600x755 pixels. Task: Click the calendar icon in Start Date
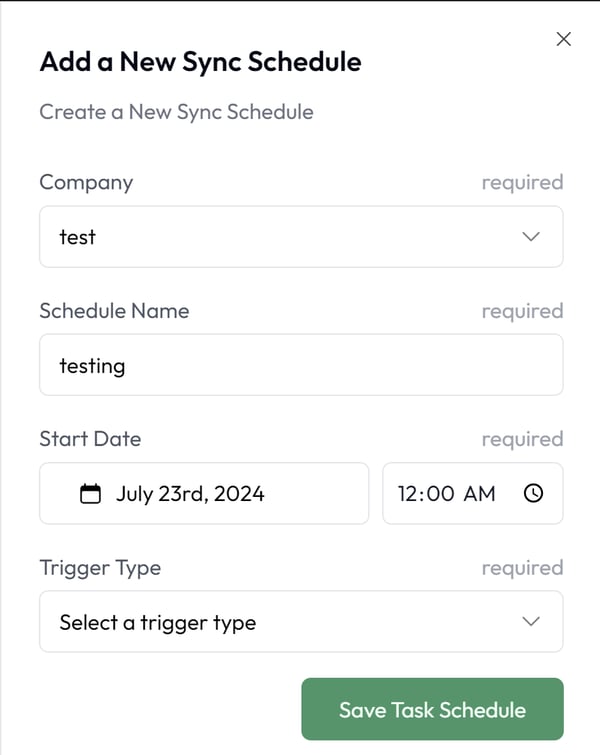(90, 494)
